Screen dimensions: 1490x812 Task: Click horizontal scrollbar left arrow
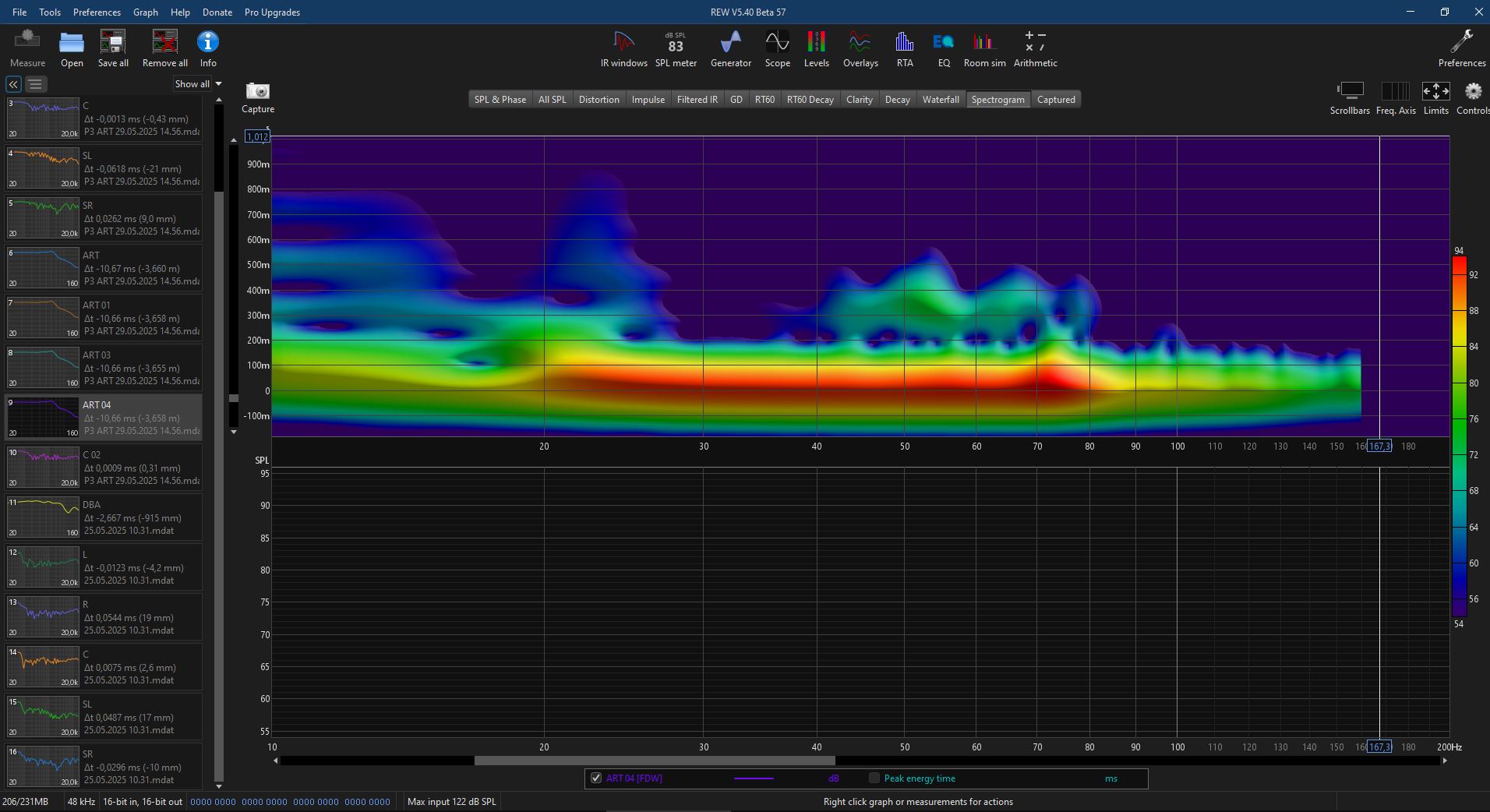coord(275,761)
